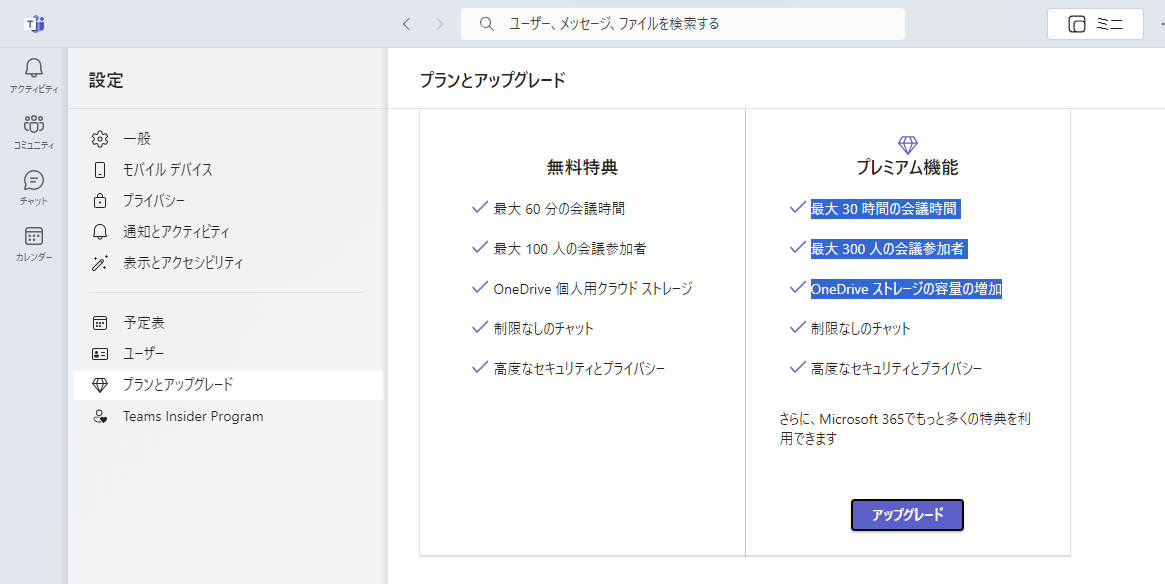Screen dimensions: 1165x584
Task: Click the diamond icon above プレミアム機能
Action: tap(908, 144)
